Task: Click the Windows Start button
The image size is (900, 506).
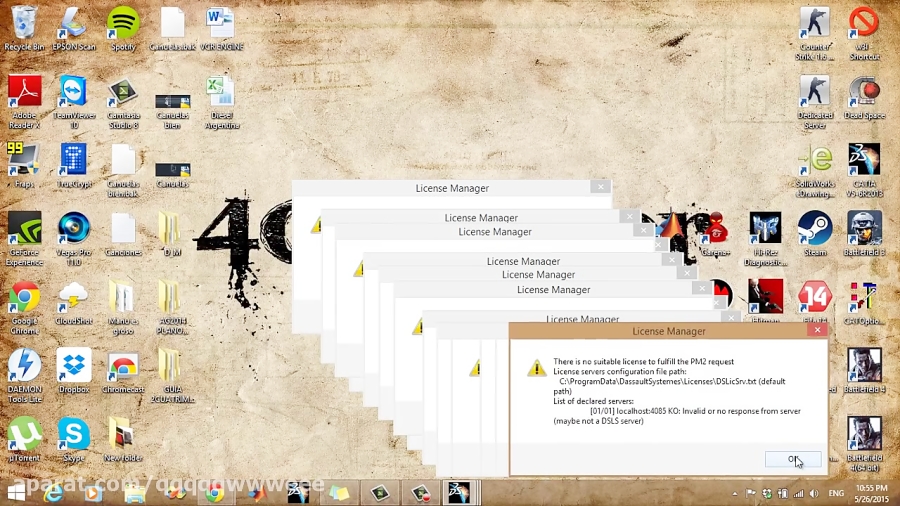Action: click(x=17, y=492)
